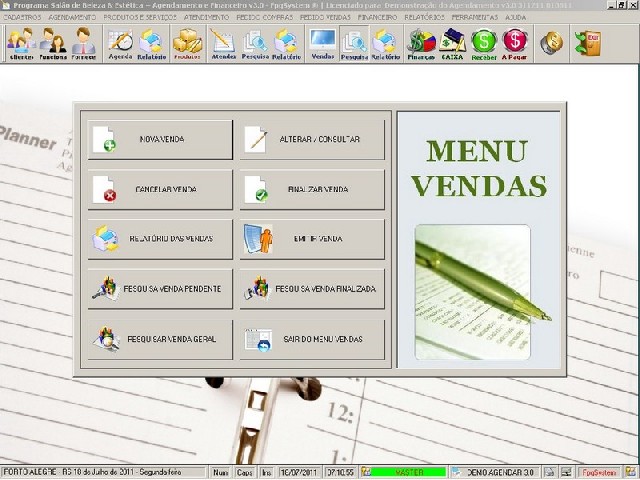Open the FERRAMENTAS menu
The height and width of the screenshot is (480, 640).
[x=475, y=18]
